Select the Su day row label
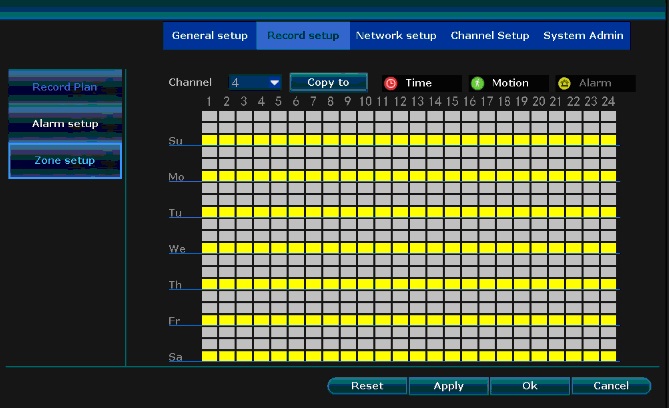This screenshot has height=408, width=669. 176,141
